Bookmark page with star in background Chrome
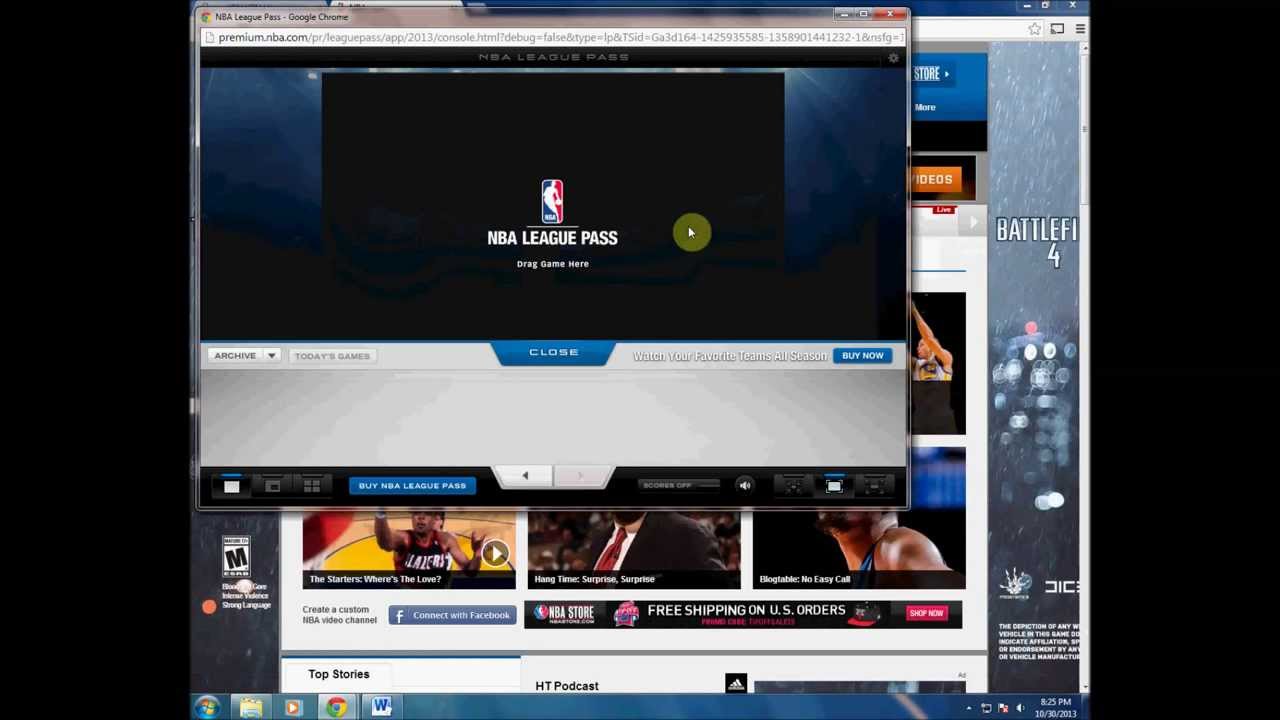 (1034, 29)
